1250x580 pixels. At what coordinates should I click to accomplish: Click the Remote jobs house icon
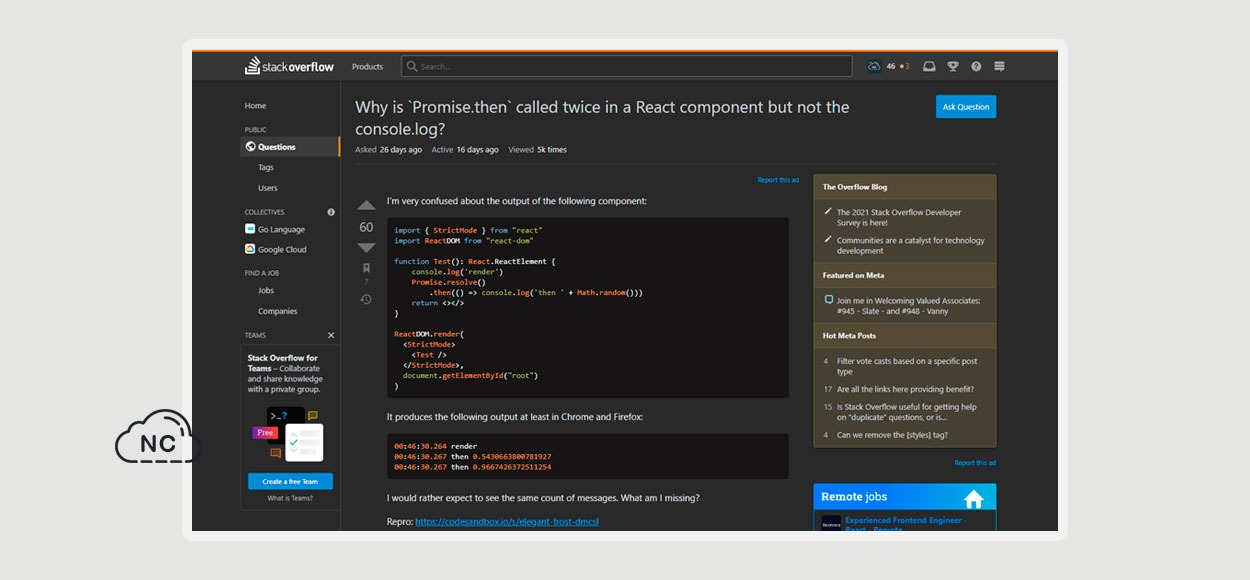[x=973, y=498]
